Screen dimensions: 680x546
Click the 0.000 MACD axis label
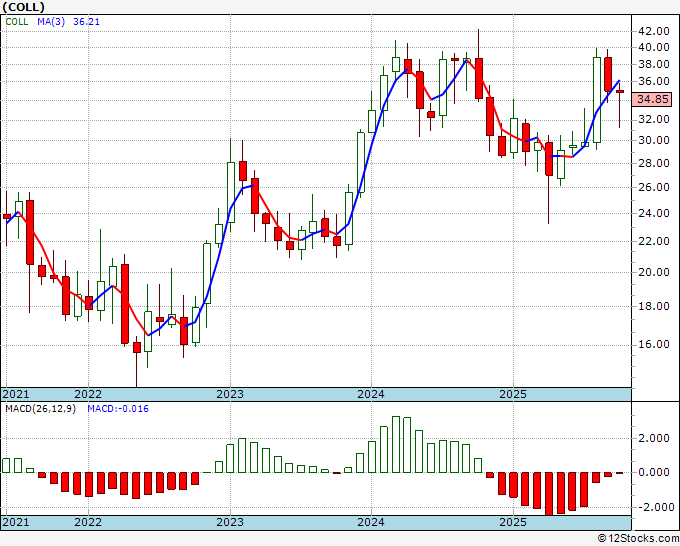(654, 472)
